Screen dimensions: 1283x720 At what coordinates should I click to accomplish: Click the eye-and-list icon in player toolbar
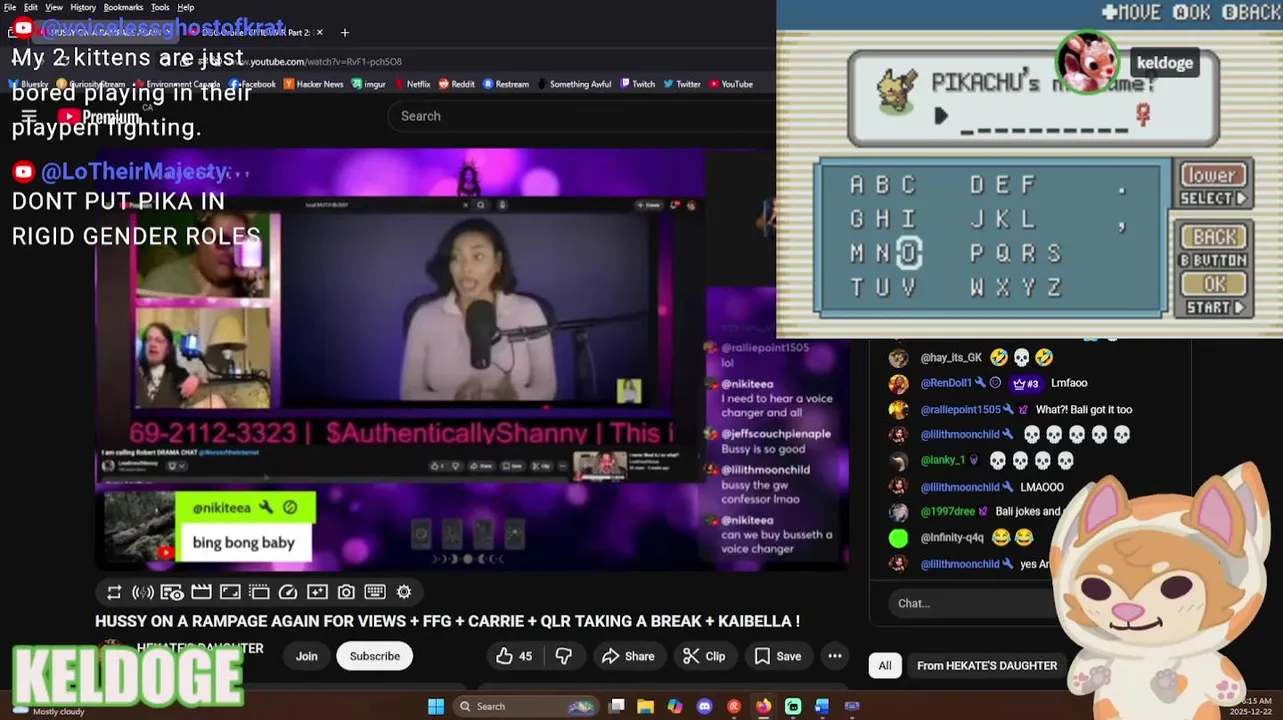point(172,592)
